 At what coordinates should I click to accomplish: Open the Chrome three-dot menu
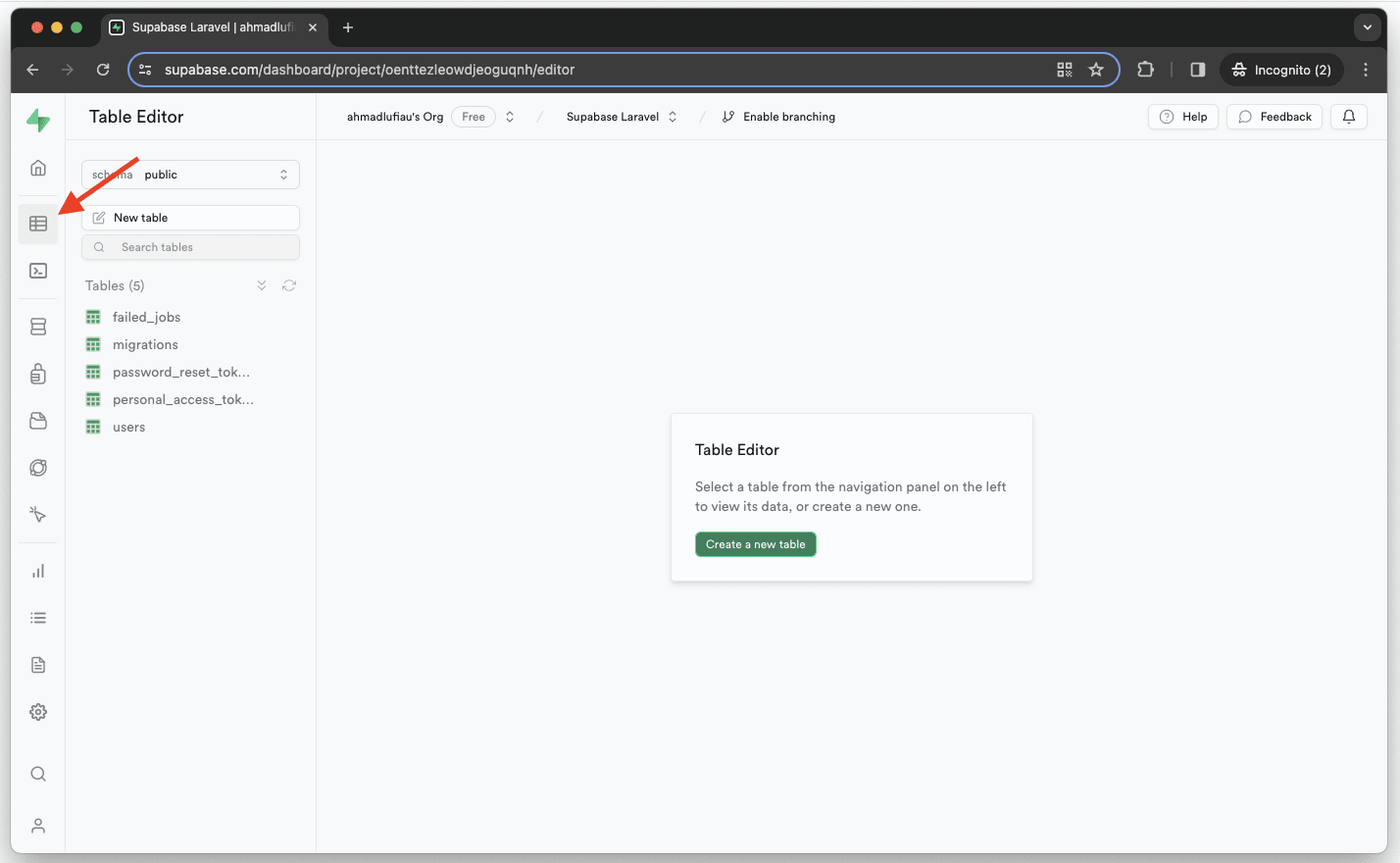click(1366, 70)
